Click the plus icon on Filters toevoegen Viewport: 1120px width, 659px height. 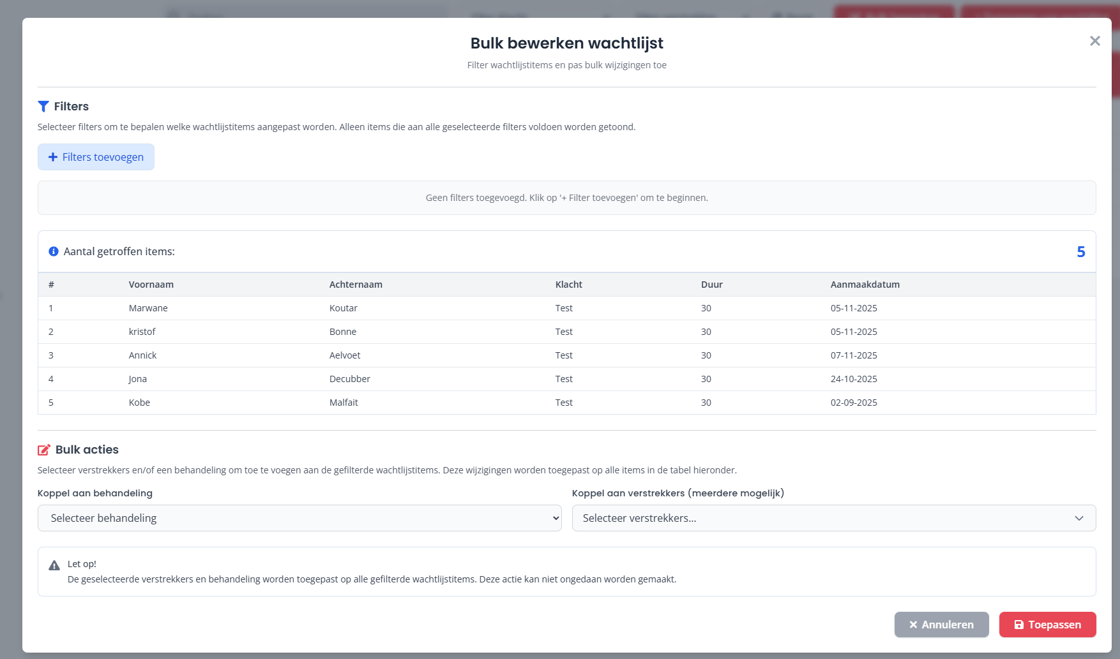pyautogui.click(x=53, y=157)
